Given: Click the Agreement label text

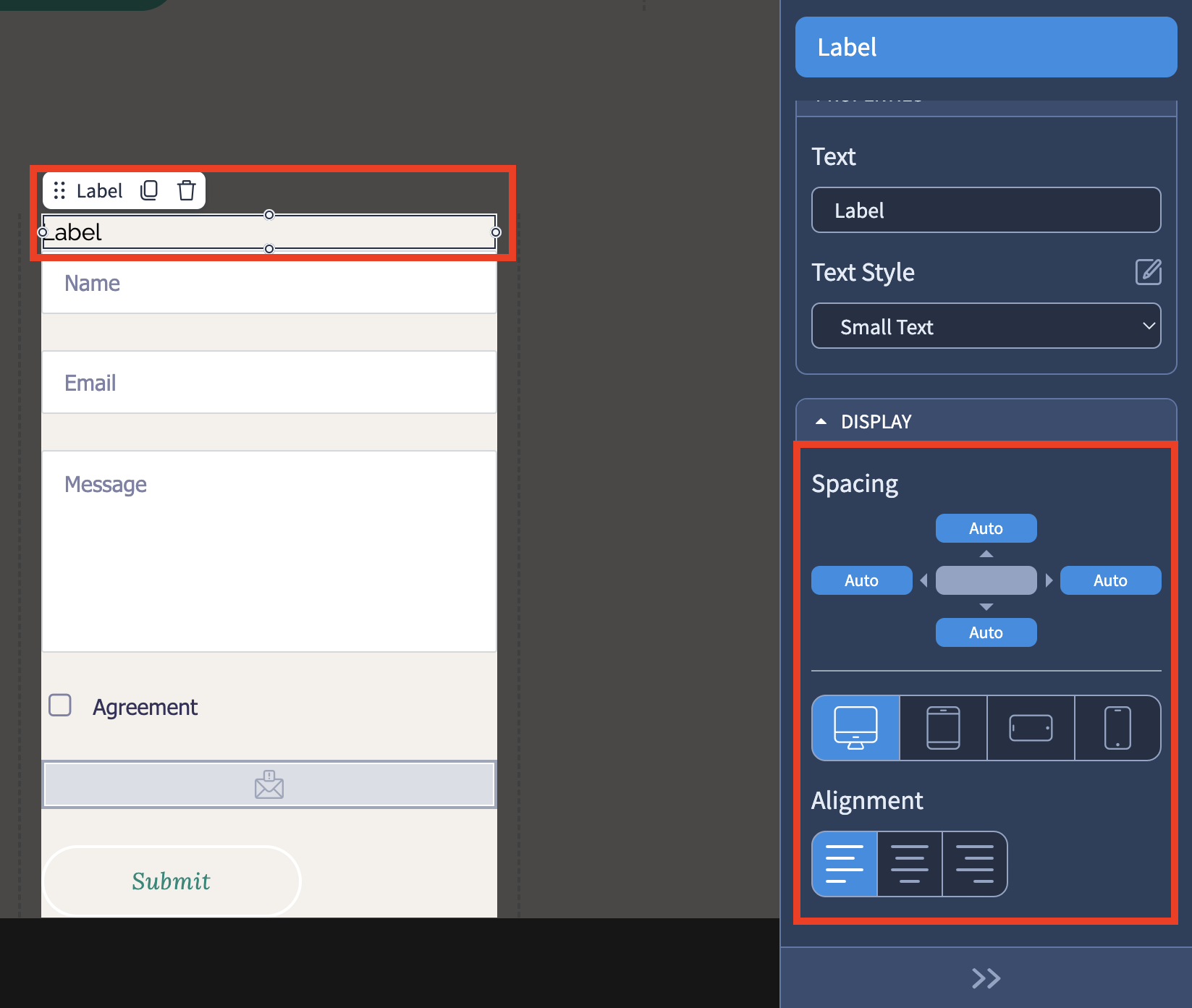Looking at the screenshot, I should [x=145, y=707].
